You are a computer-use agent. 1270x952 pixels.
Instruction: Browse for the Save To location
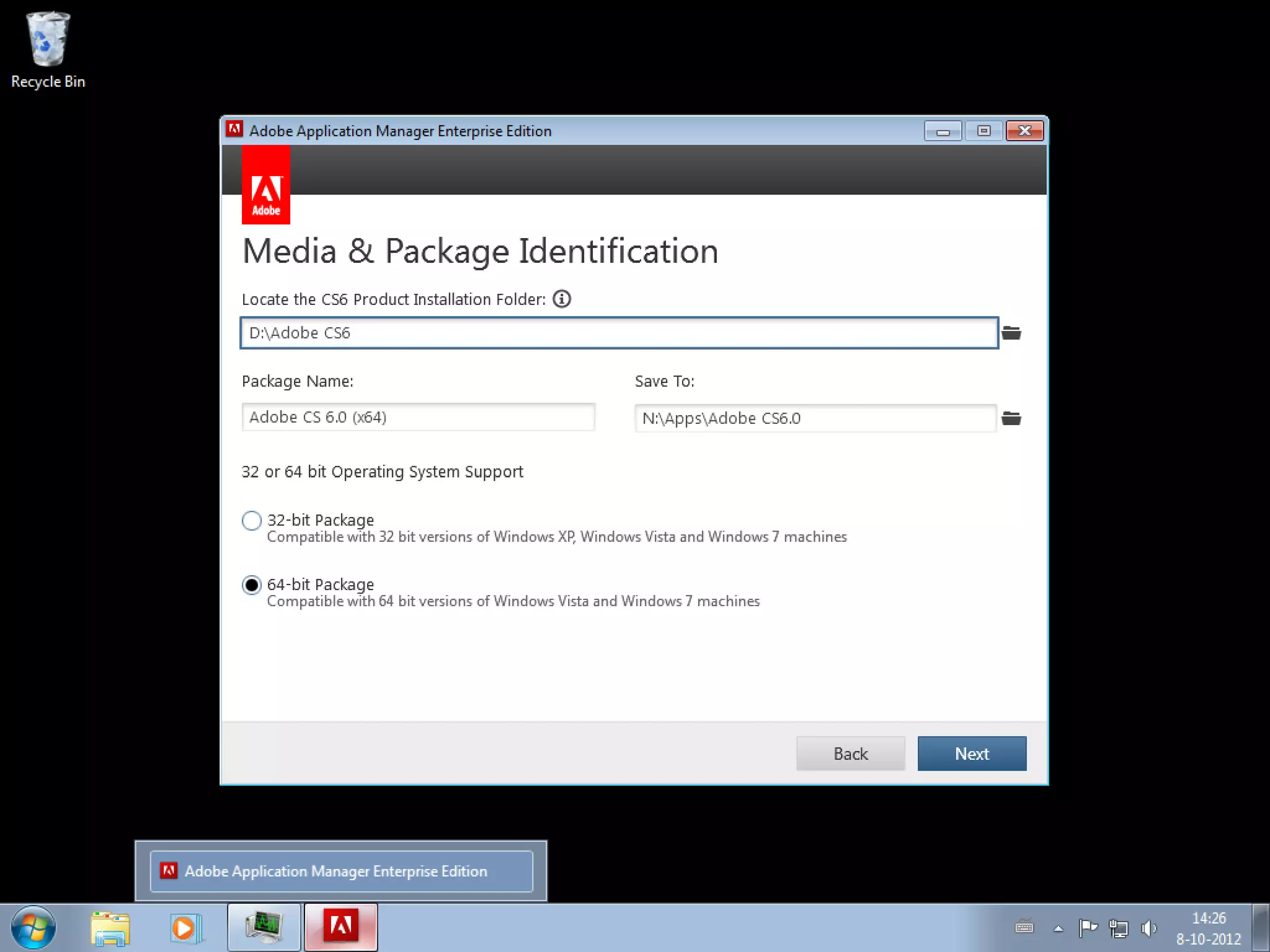click(1011, 418)
